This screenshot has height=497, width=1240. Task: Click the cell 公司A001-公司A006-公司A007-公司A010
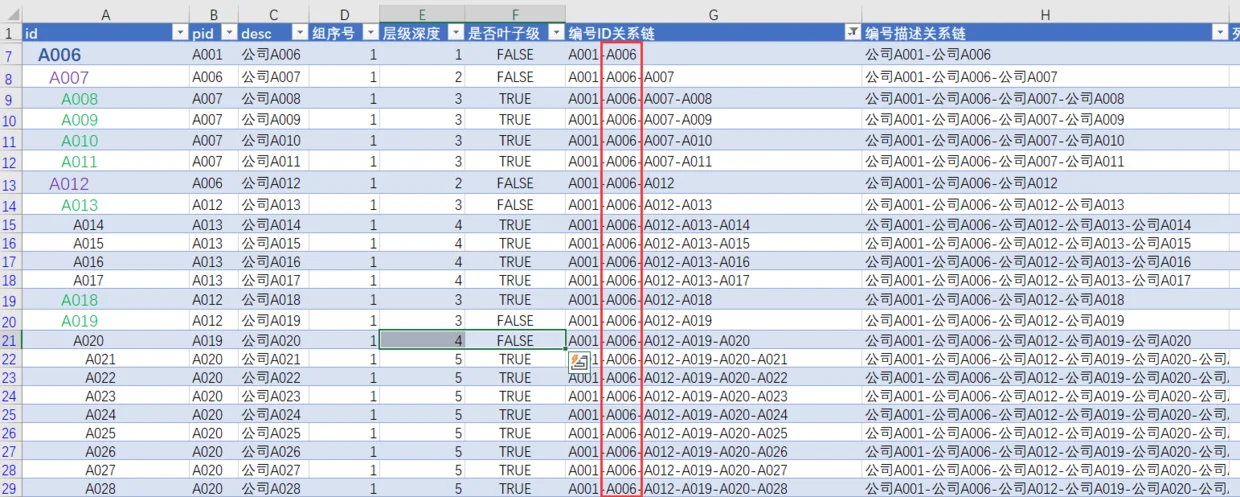[1045, 141]
